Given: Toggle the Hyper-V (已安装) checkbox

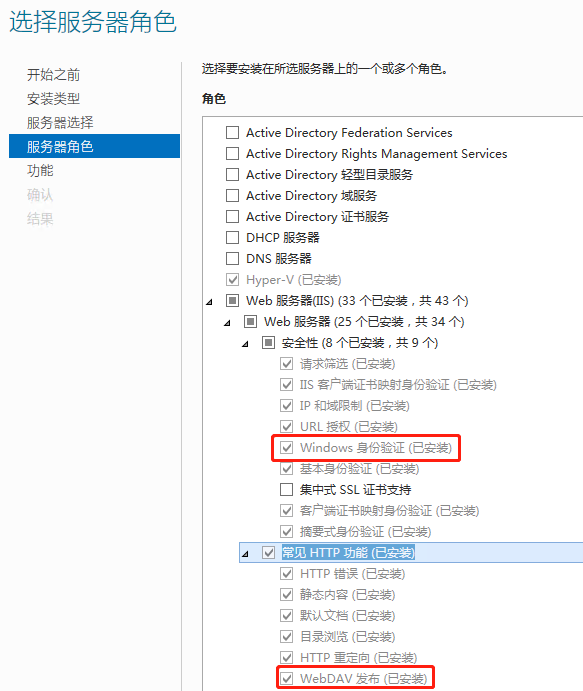Looking at the screenshot, I should [x=232, y=280].
